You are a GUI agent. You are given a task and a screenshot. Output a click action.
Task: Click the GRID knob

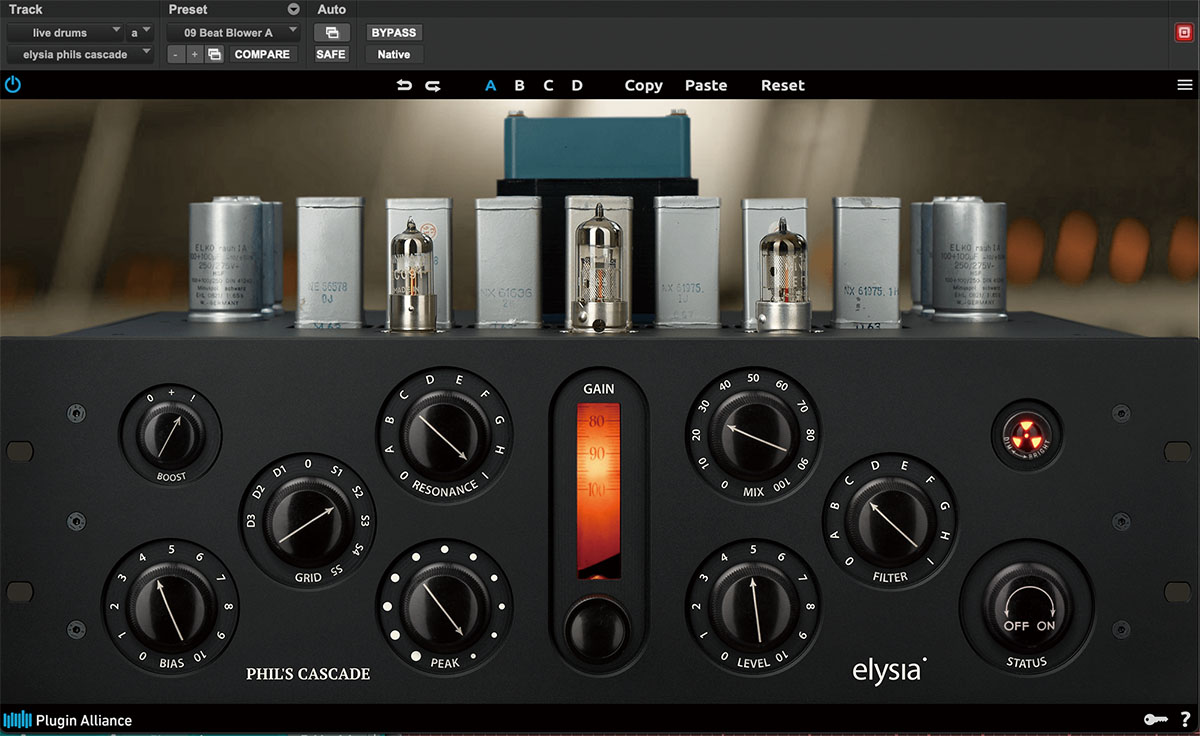coord(308,522)
